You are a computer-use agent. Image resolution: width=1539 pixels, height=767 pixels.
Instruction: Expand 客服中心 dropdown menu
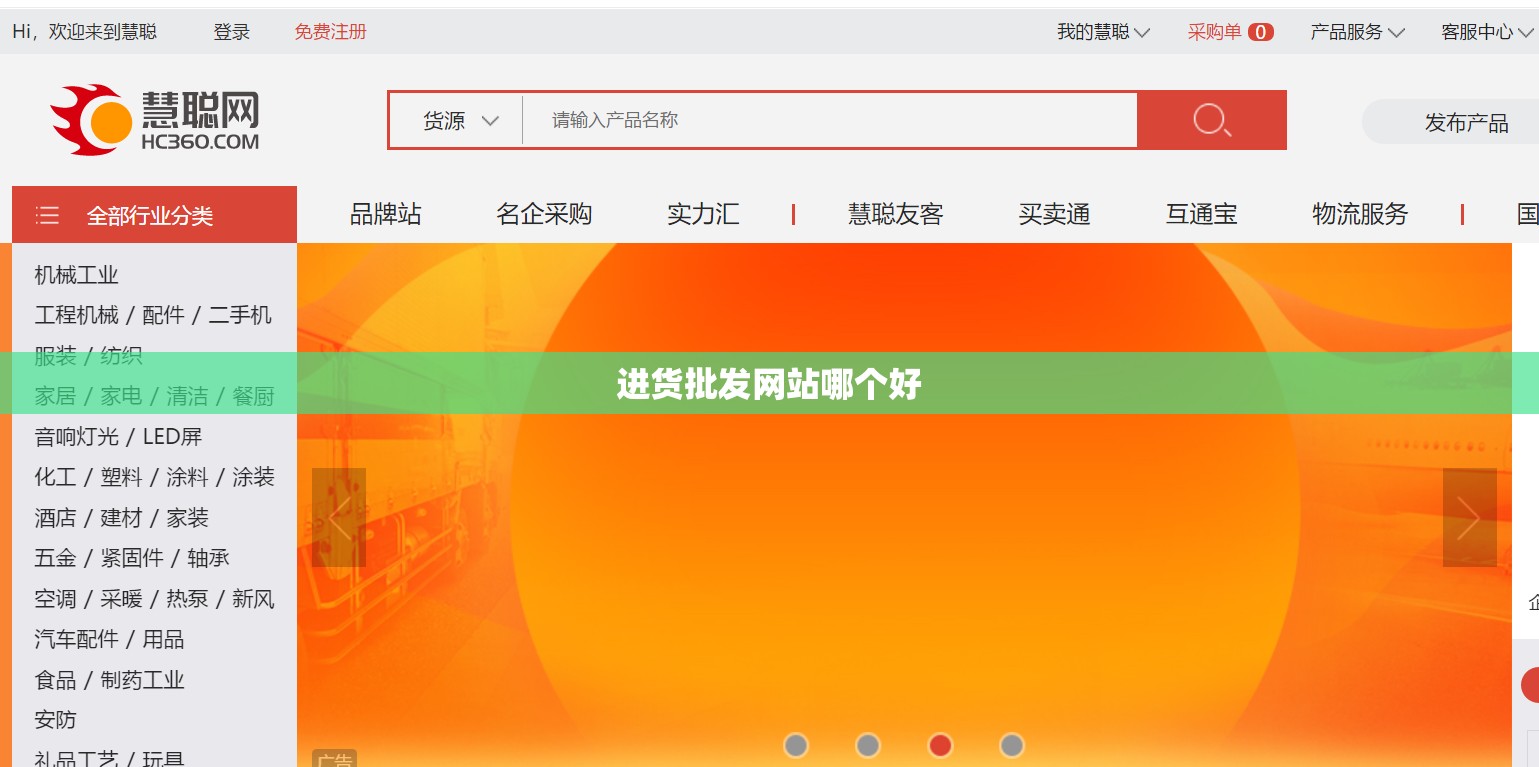pyautogui.click(x=1488, y=32)
